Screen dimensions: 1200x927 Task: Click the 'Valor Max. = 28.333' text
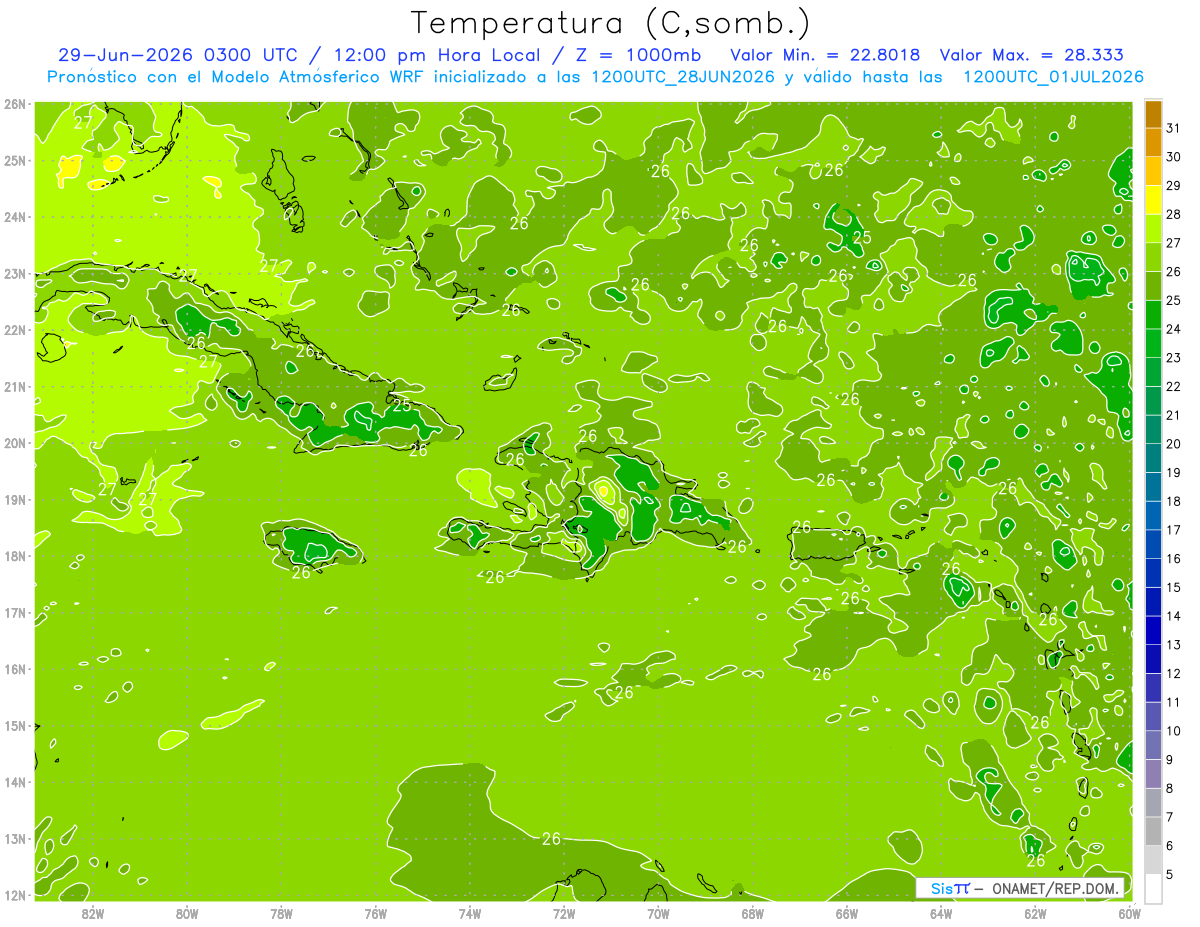(1031, 55)
